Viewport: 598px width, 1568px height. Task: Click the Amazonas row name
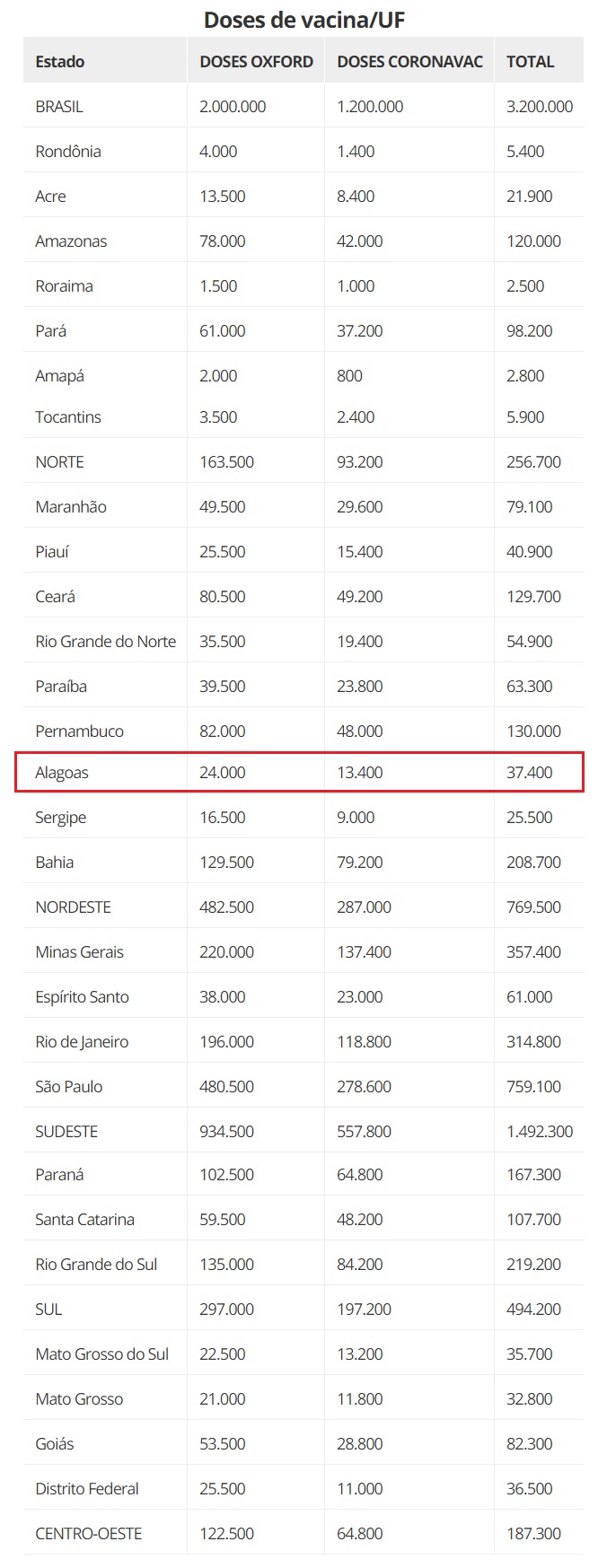coord(71,241)
